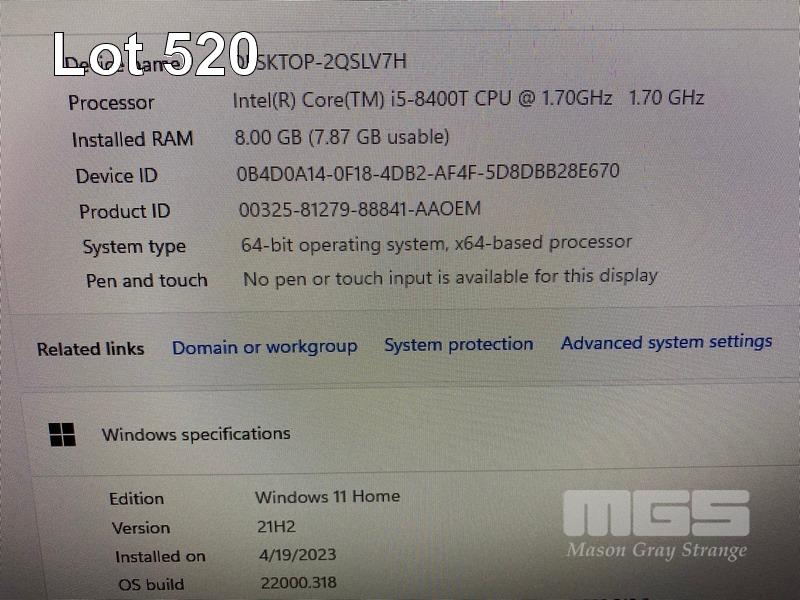The height and width of the screenshot is (600, 800).
Task: Select the 8.00 GB RAM value
Action: [x=342, y=137]
